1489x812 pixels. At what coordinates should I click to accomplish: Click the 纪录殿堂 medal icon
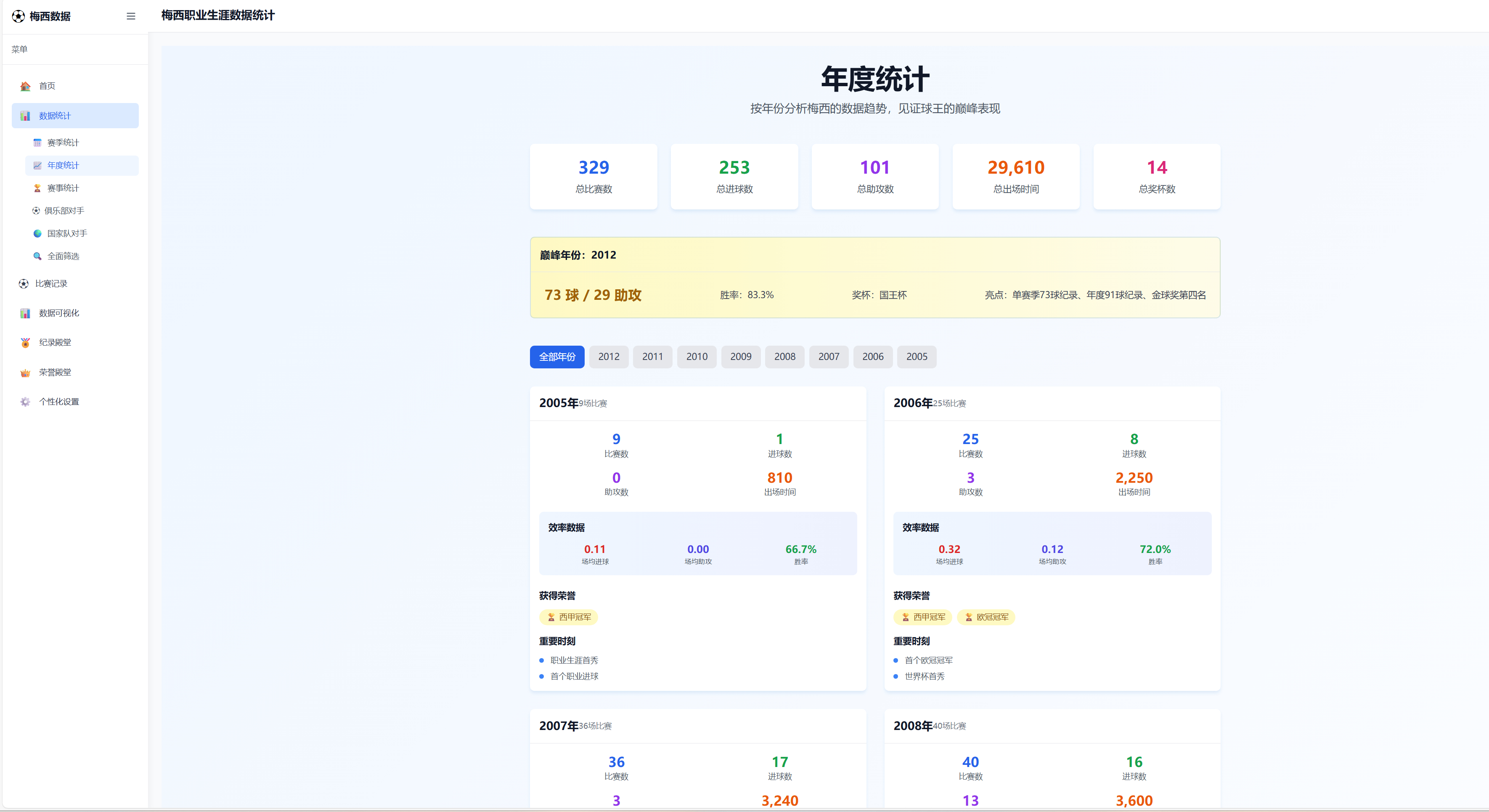(25, 343)
